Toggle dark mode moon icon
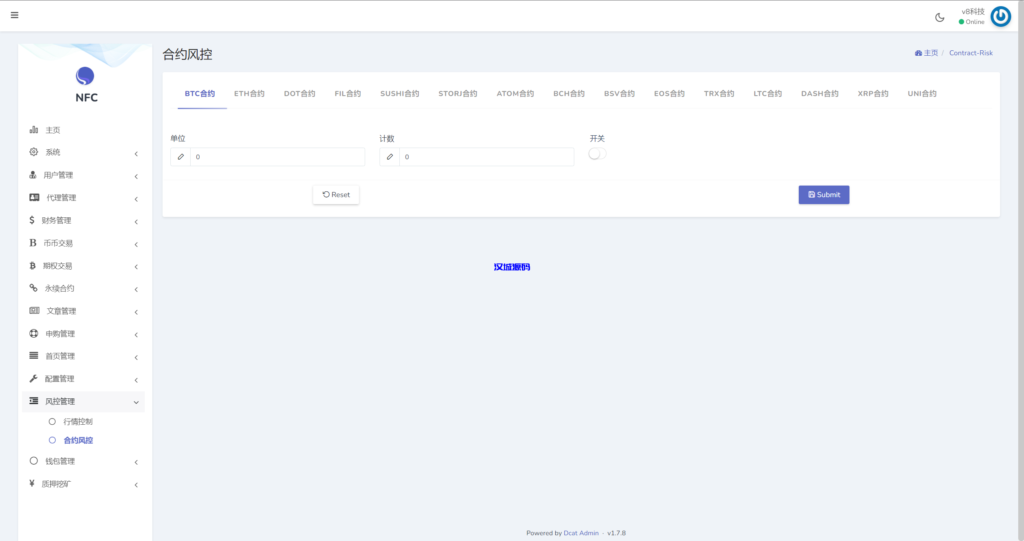Screen dimensions: 1024x541 pyautogui.click(x=939, y=17)
